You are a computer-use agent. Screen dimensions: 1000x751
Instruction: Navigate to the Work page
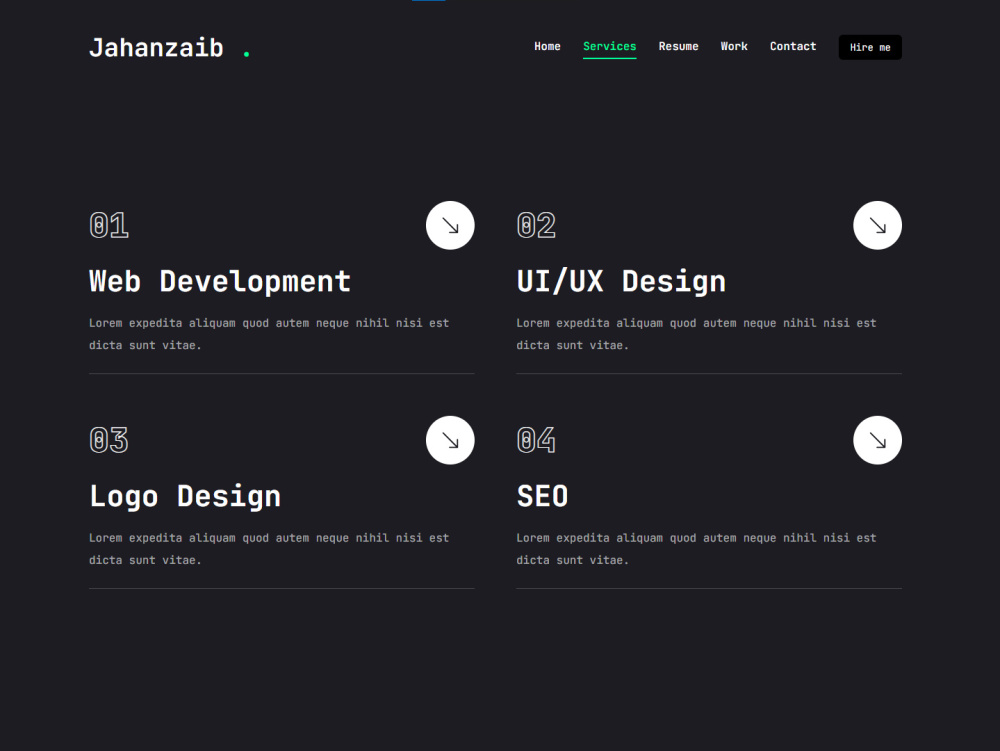click(734, 47)
